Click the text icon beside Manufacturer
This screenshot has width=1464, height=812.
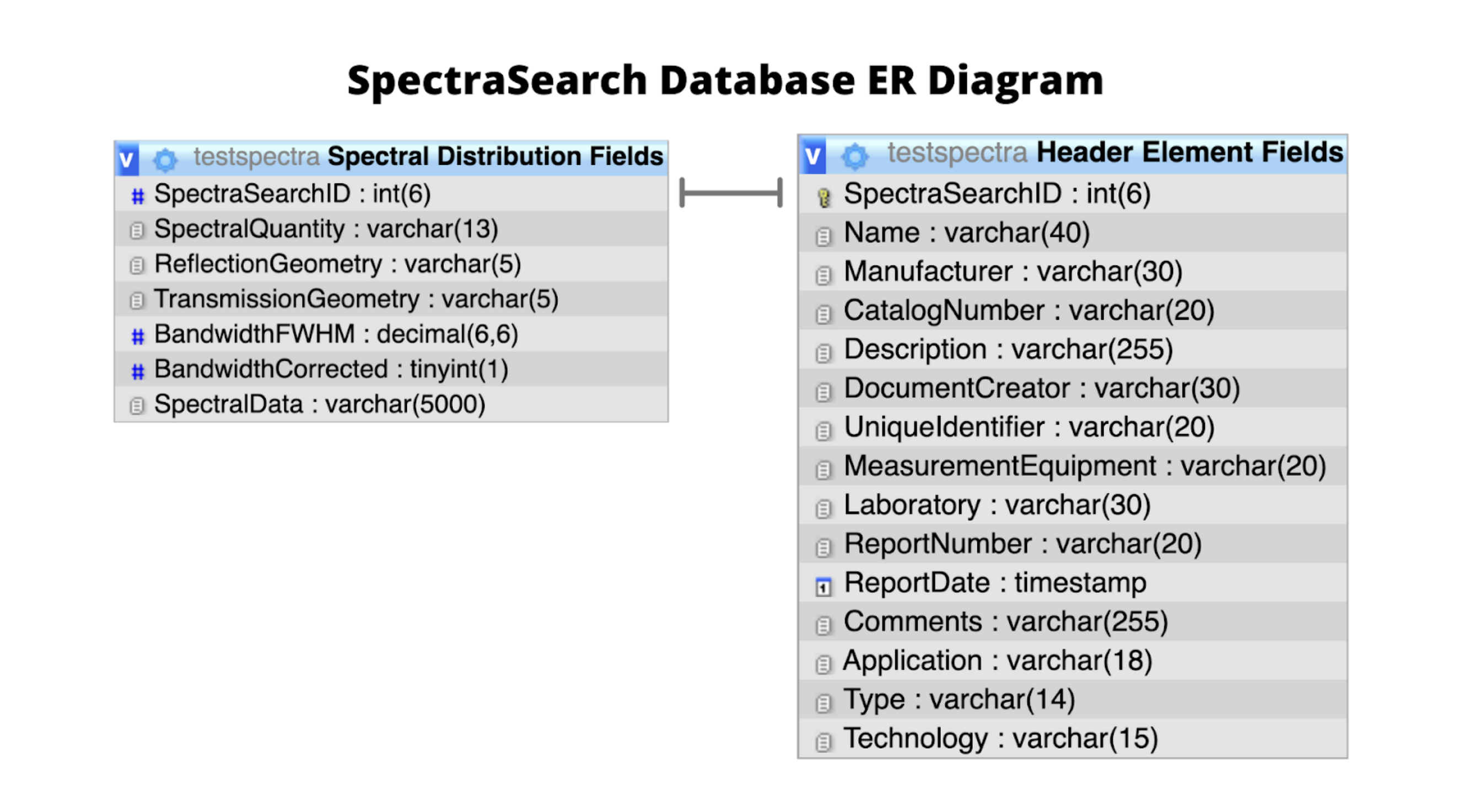823,275
